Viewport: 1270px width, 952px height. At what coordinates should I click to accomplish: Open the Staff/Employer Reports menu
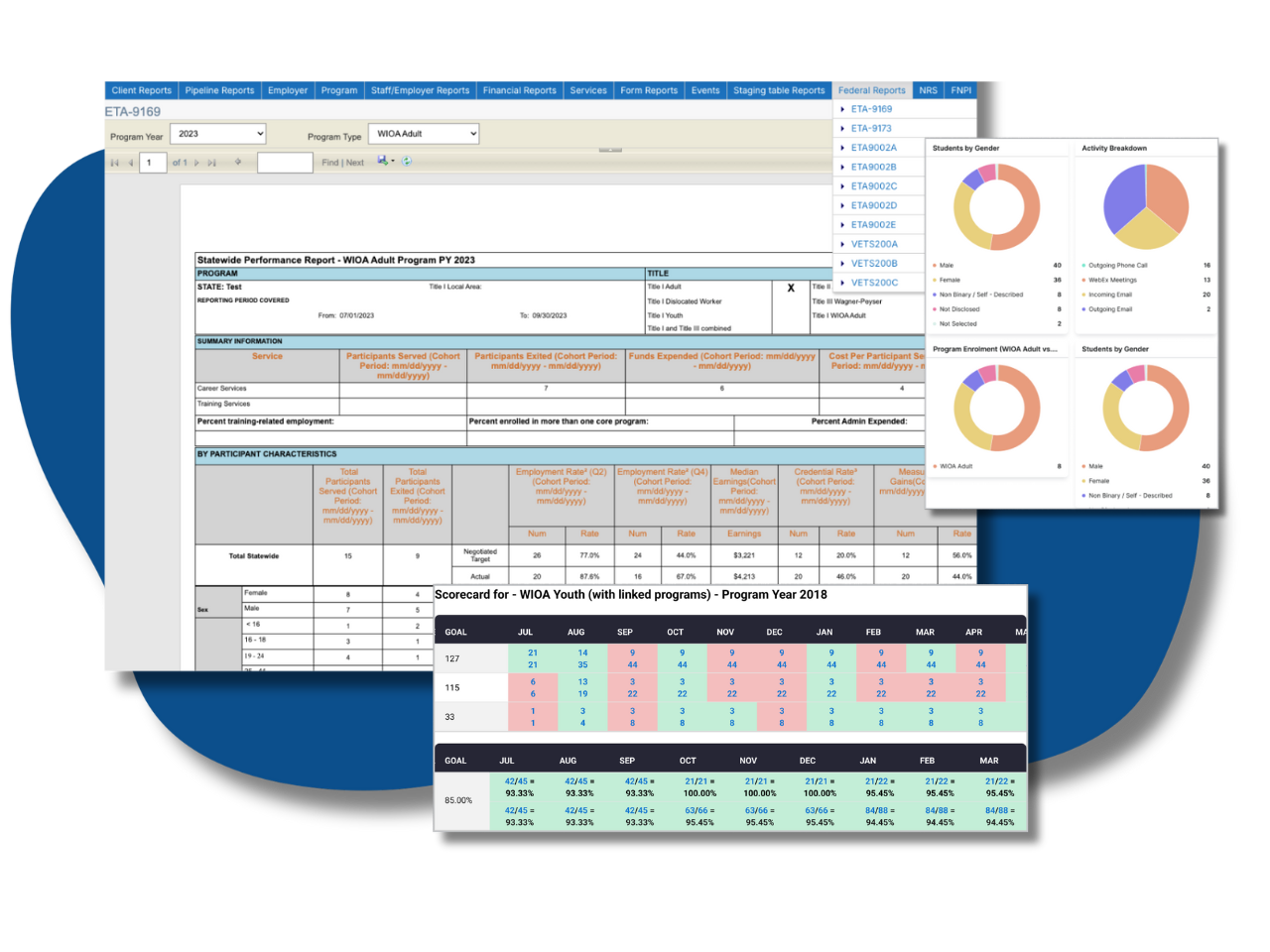coord(421,90)
